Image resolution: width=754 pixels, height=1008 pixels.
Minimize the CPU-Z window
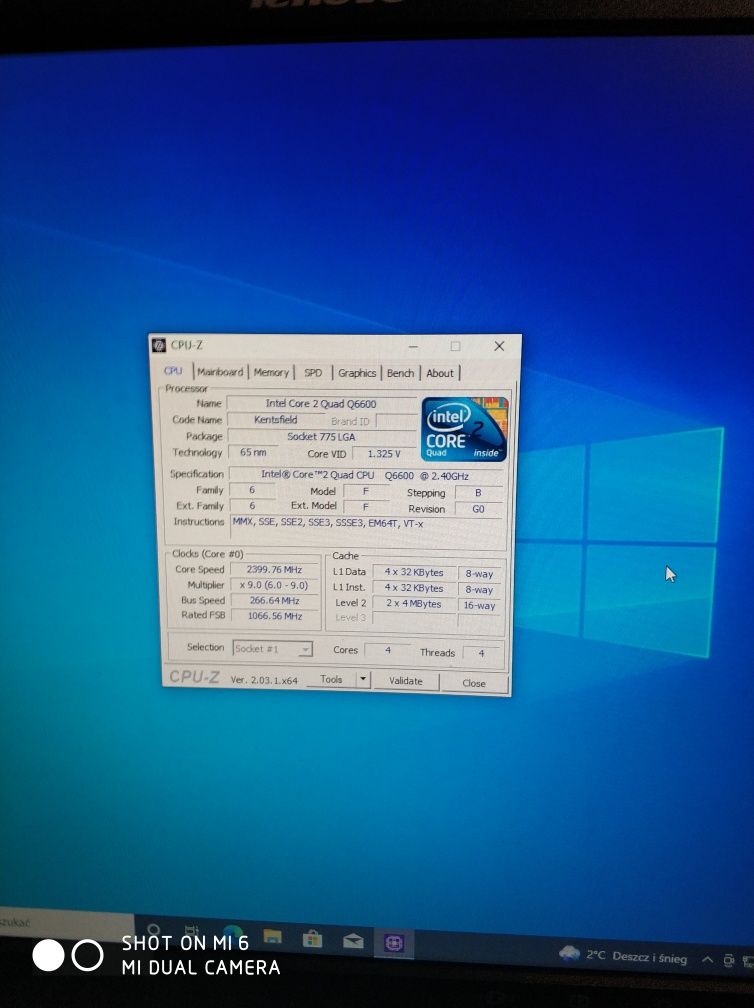[x=413, y=346]
